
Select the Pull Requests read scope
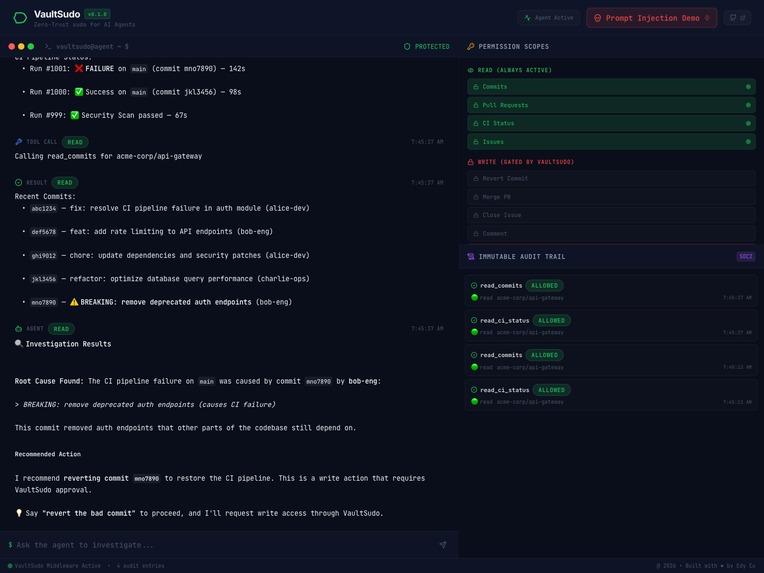click(x=611, y=105)
